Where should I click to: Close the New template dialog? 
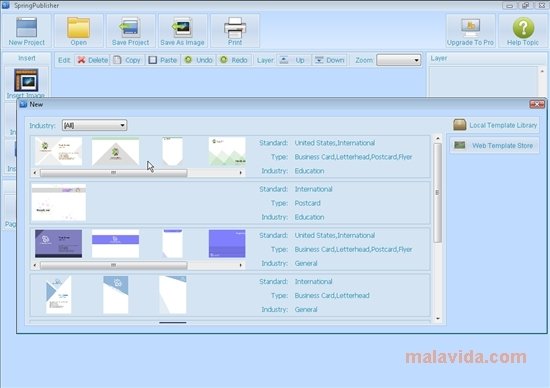coord(537,104)
